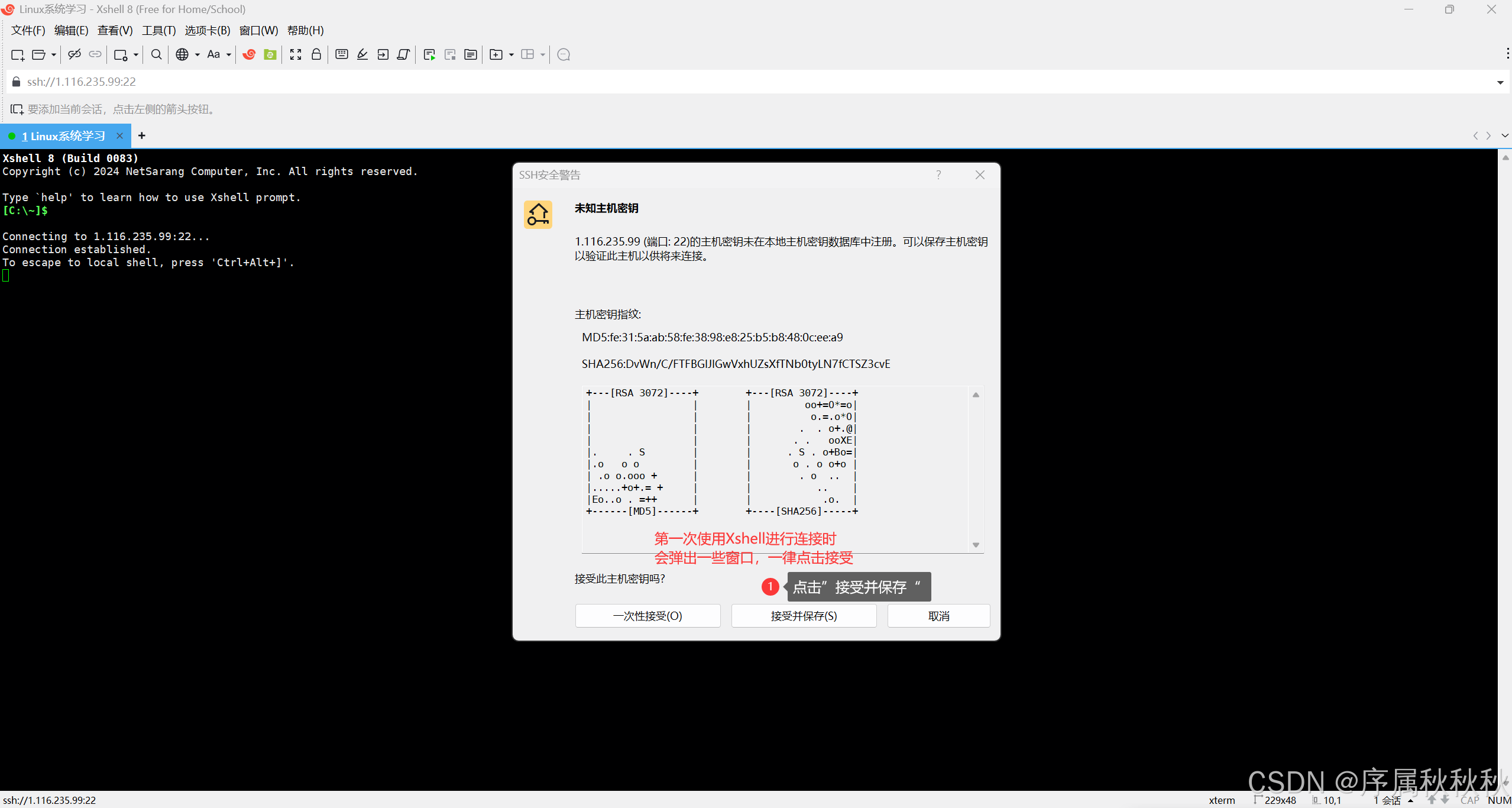
Task: Open the speech bubble help icon
Action: point(564,54)
